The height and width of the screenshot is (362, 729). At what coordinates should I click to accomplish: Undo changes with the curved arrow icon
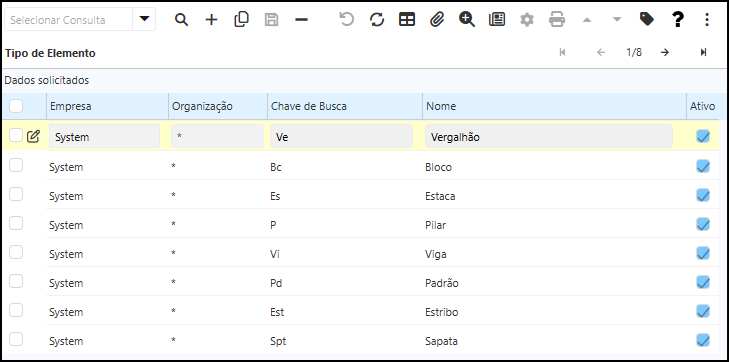pos(346,20)
